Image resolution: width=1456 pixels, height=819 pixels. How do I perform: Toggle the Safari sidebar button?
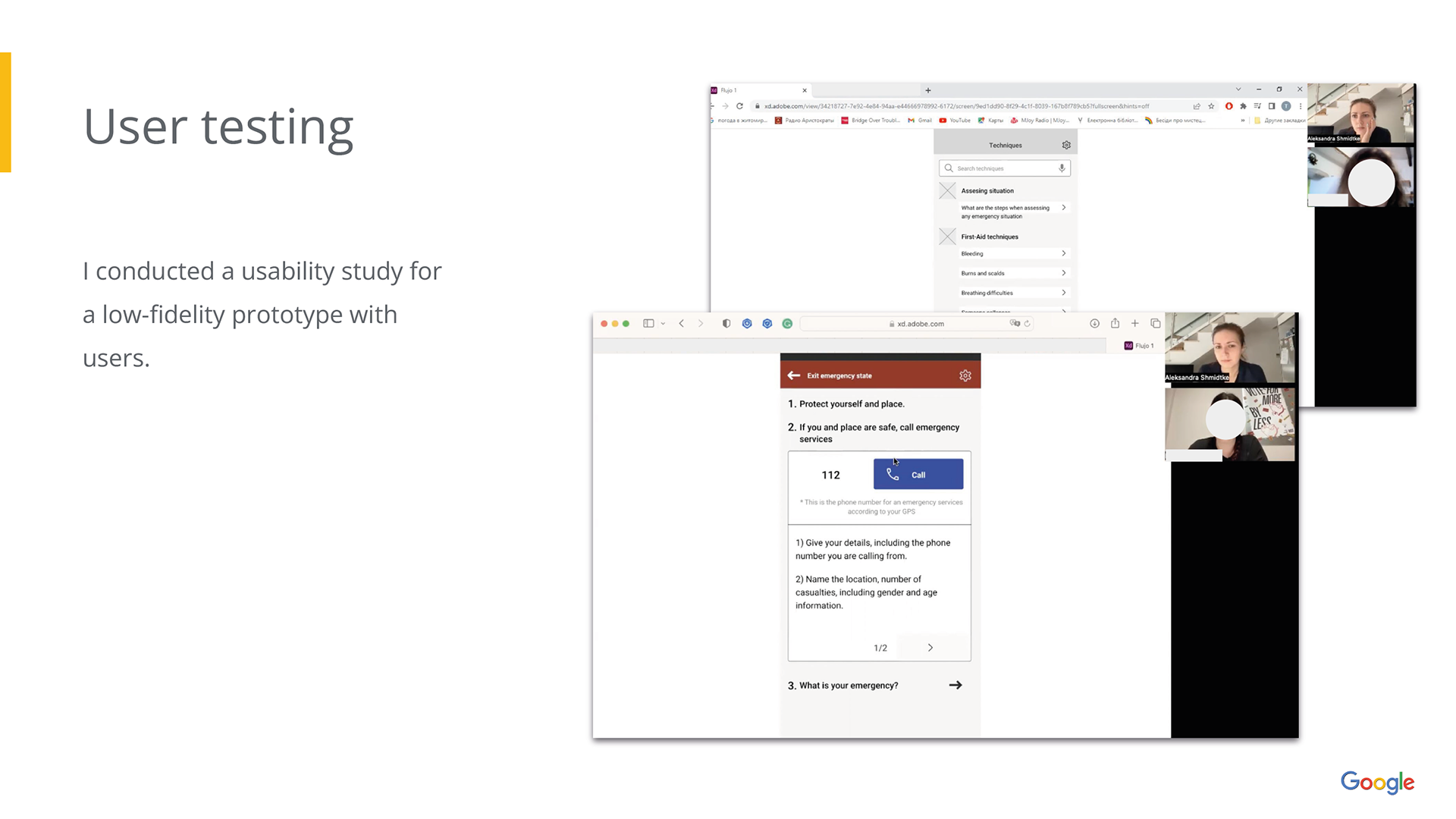(648, 324)
